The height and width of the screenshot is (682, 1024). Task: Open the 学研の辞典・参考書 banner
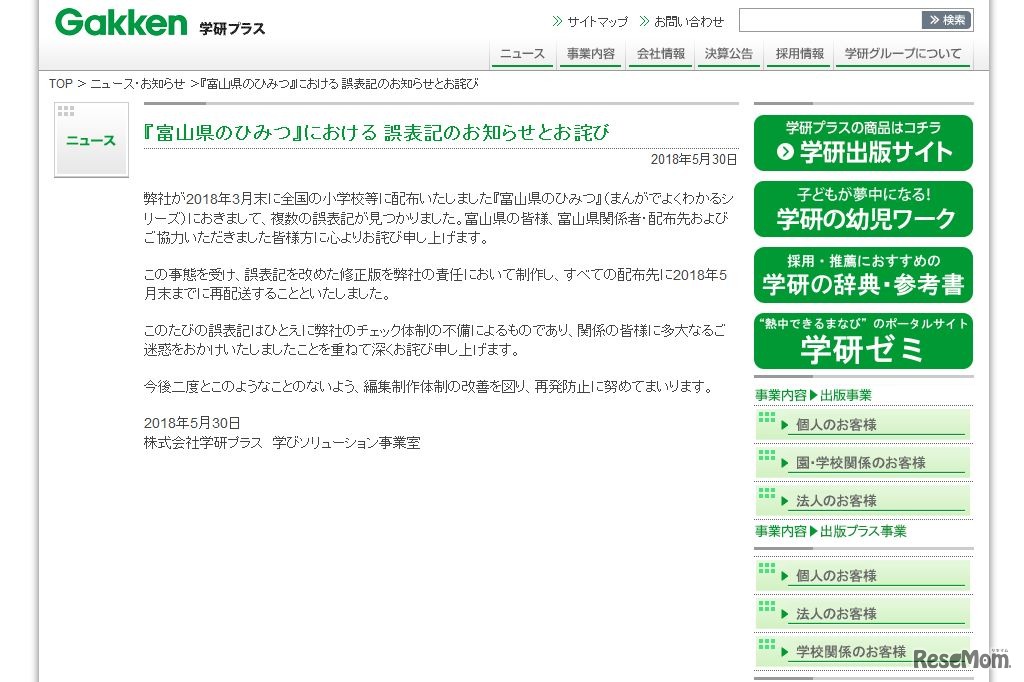[863, 275]
